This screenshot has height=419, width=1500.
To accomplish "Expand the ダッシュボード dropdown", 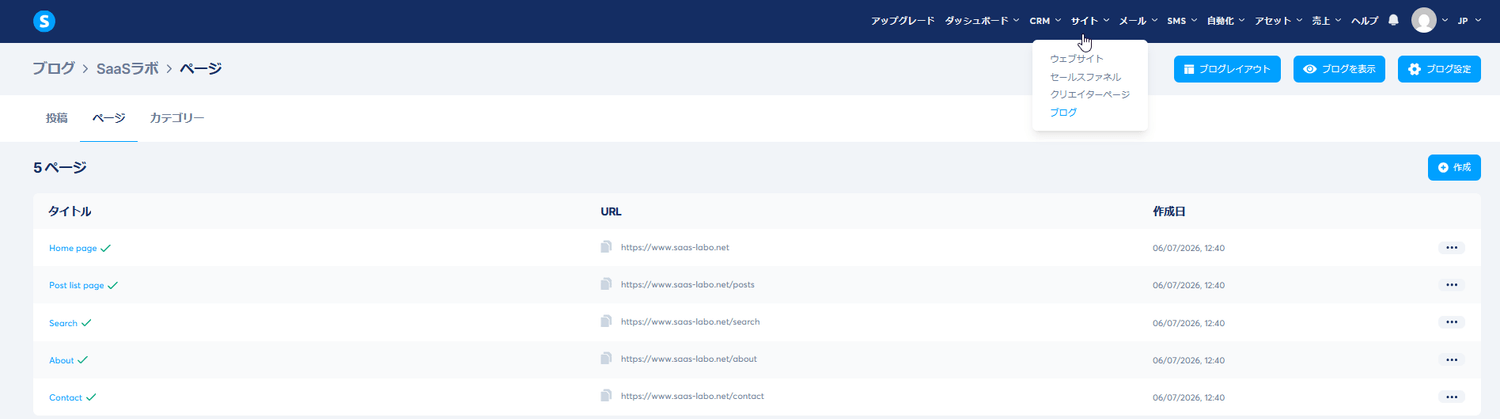I will (x=982, y=20).
